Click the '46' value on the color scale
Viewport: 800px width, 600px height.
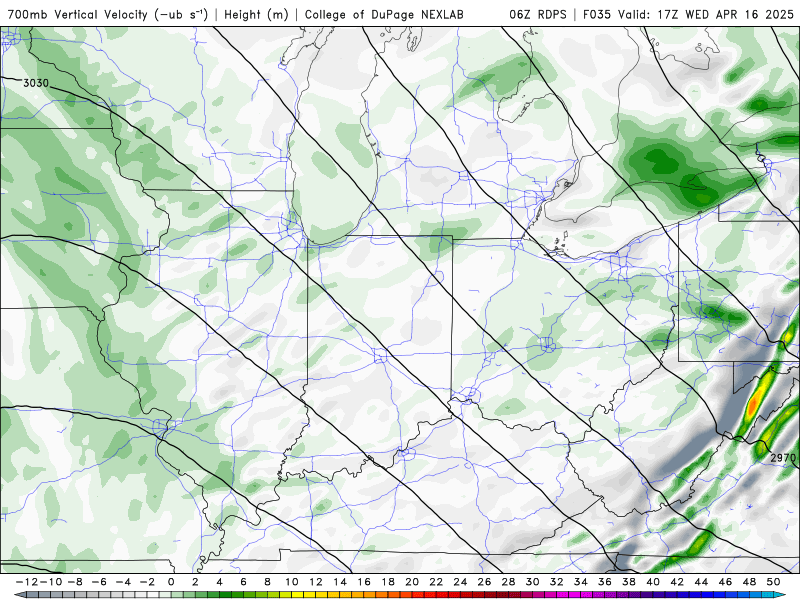tap(725, 582)
